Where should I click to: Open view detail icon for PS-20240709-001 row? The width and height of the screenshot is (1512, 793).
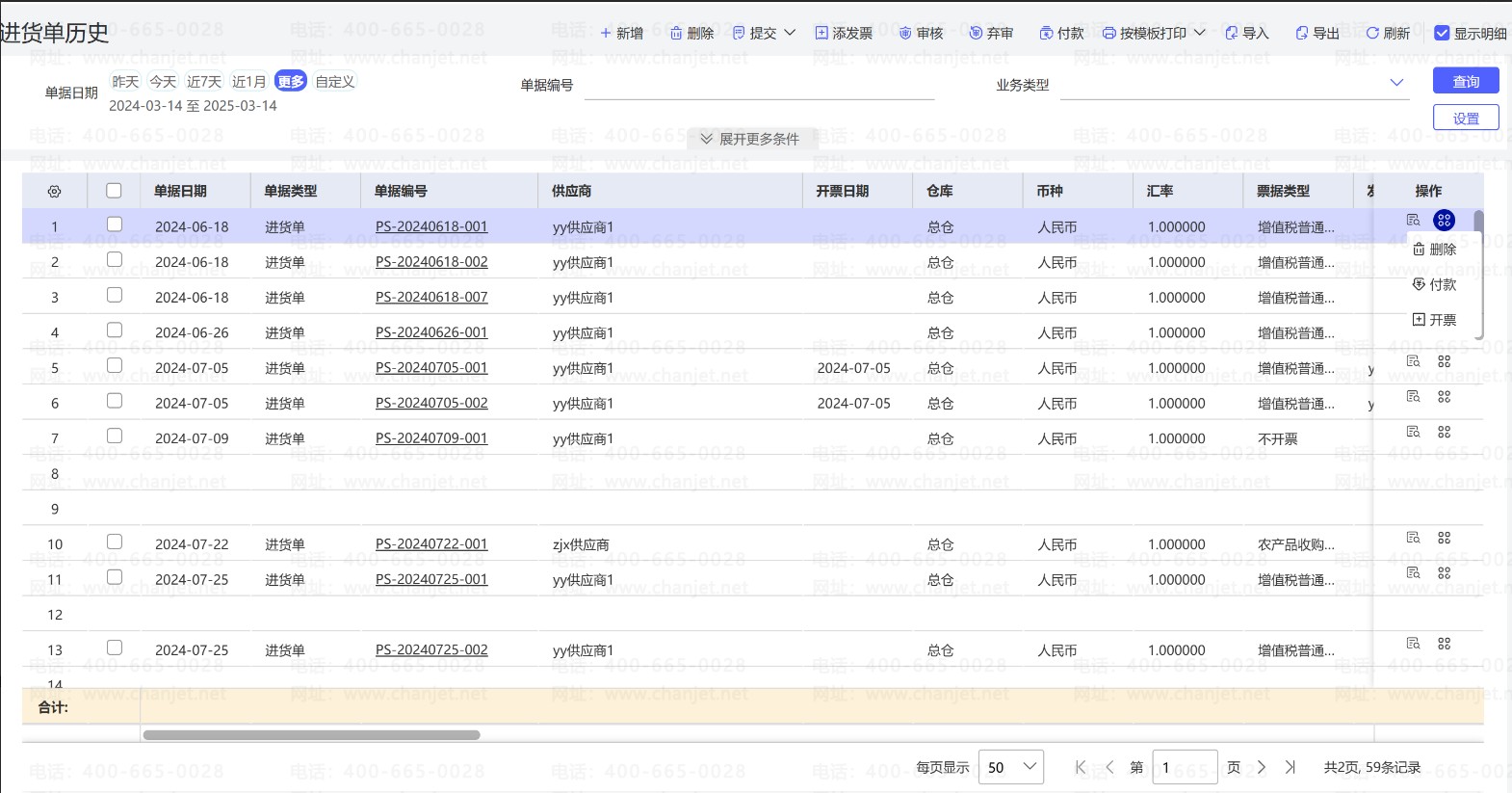[1413, 432]
